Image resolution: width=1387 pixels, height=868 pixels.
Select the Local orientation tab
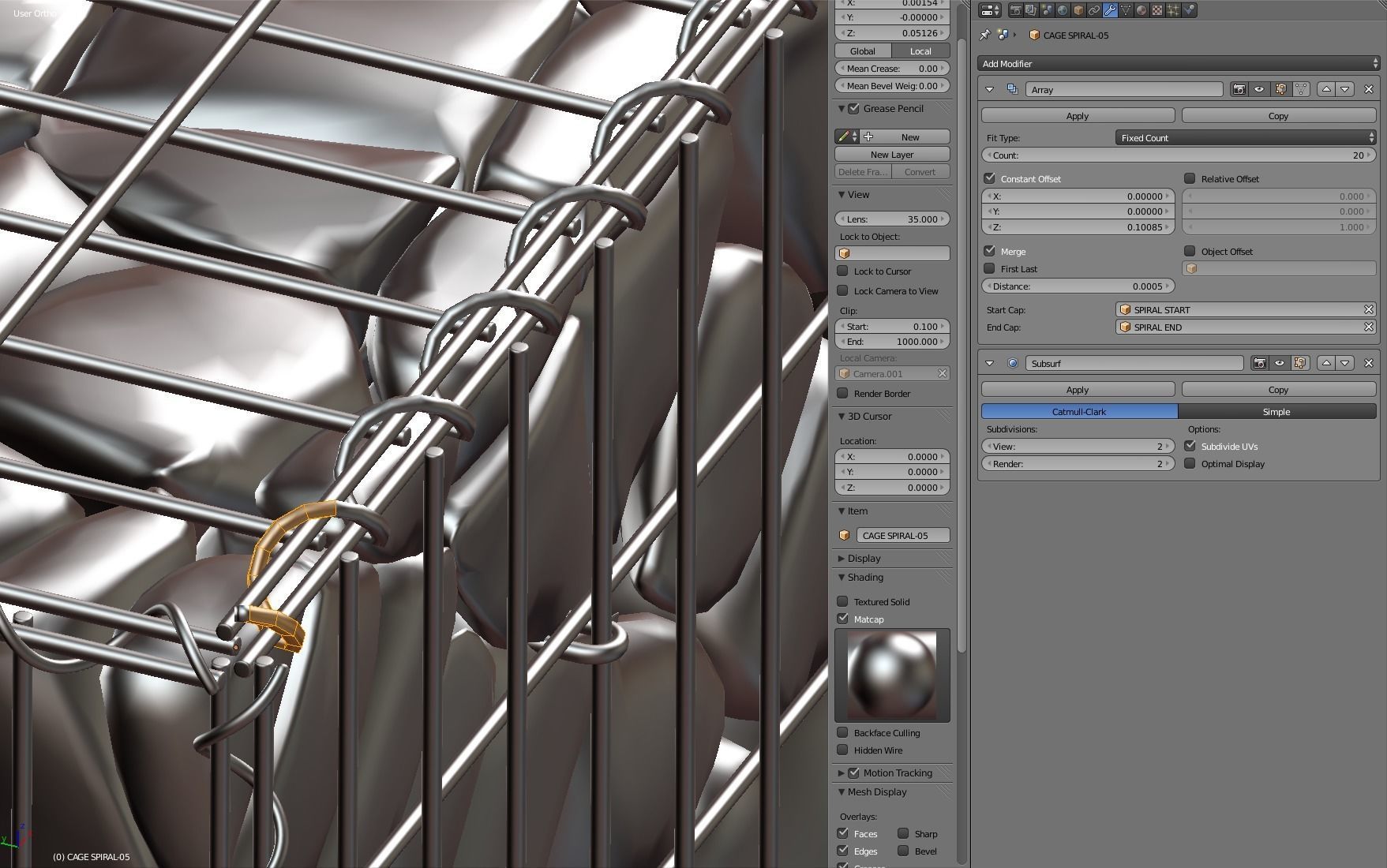[x=920, y=51]
